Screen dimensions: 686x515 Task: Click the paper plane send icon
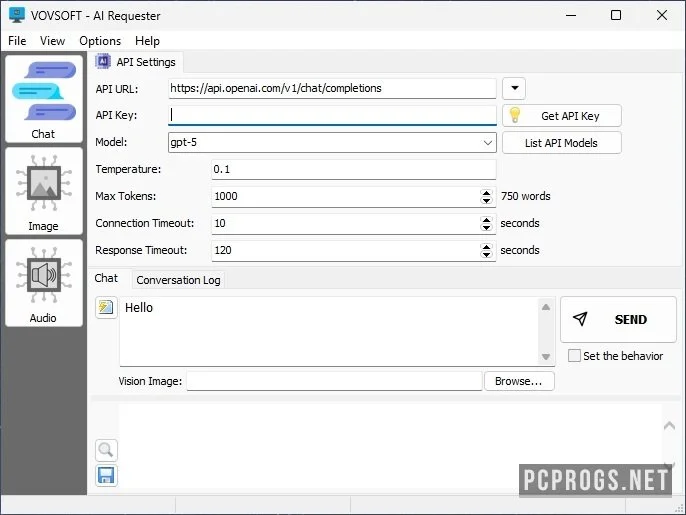pos(580,319)
